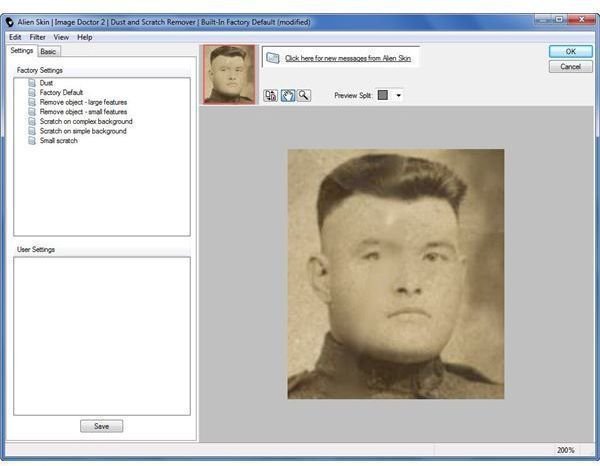The height and width of the screenshot is (466, 600).
Task: Select Scratch on simple background
Action: click(83, 131)
